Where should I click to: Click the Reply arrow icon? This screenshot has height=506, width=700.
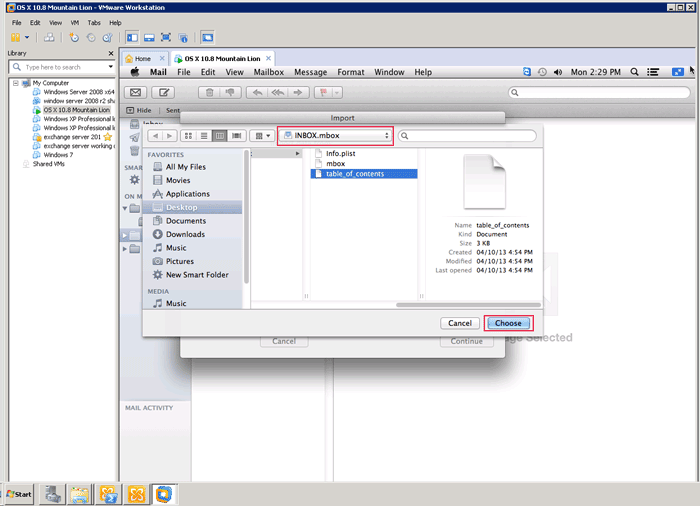click(257, 92)
